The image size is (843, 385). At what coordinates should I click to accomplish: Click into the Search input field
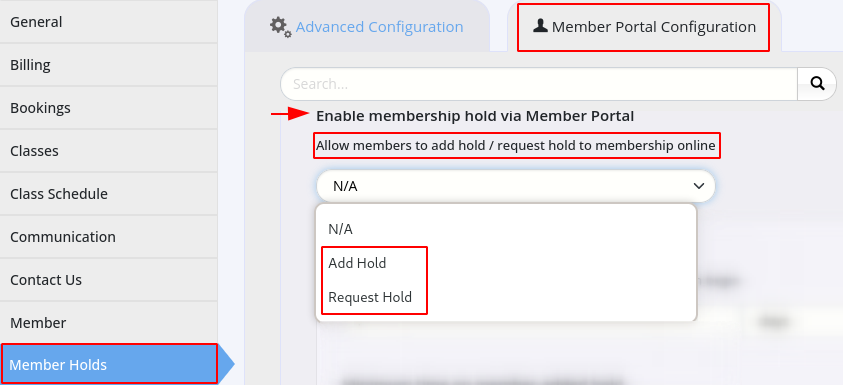click(x=539, y=84)
